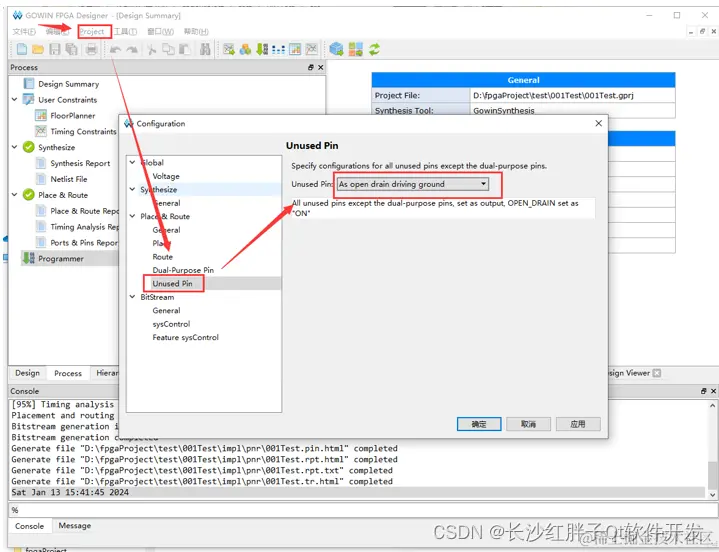
Task: Close the Configuration dialog
Action: click(x=598, y=123)
